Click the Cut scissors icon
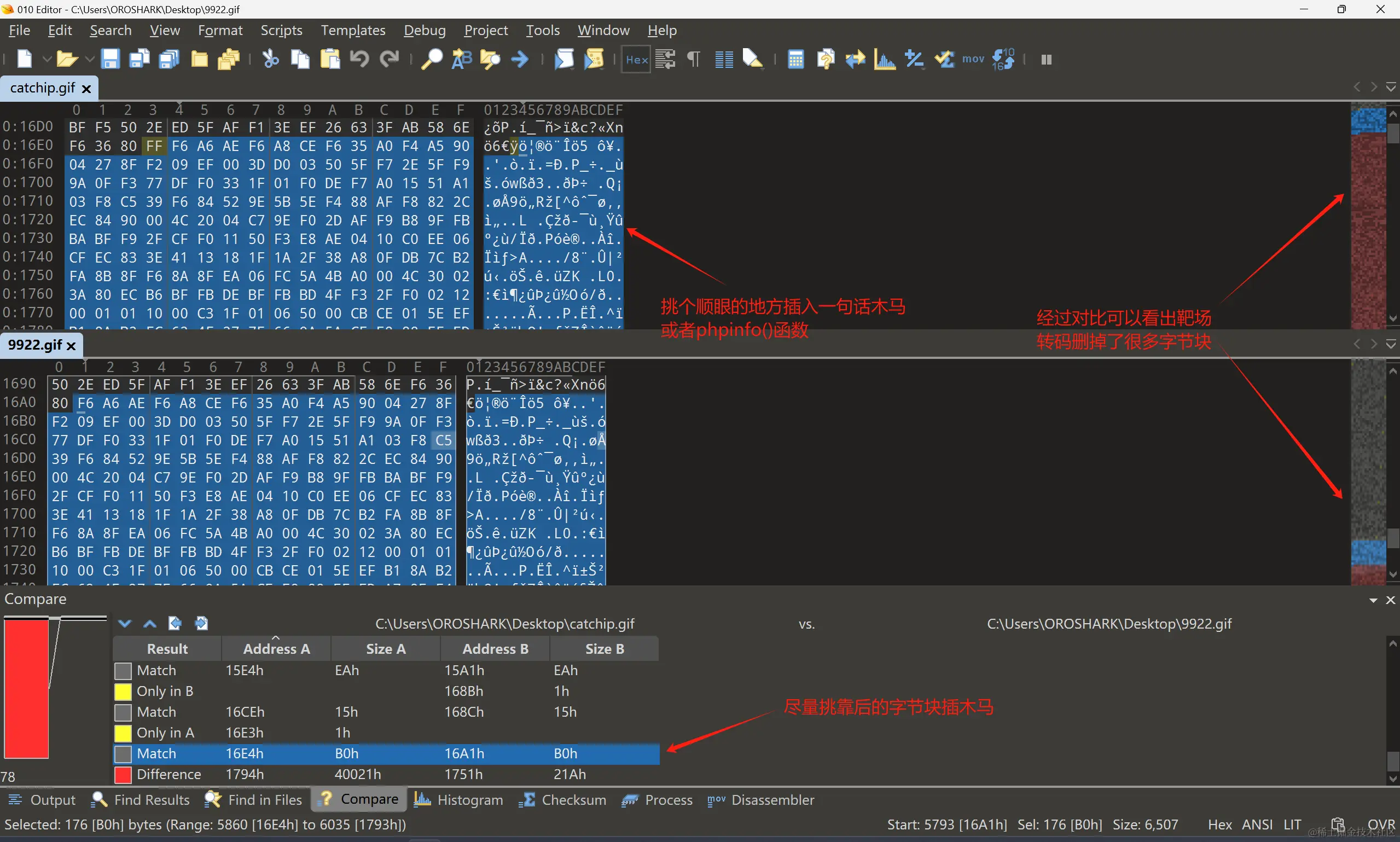This screenshot has width=1400, height=842. pyautogui.click(x=271, y=59)
